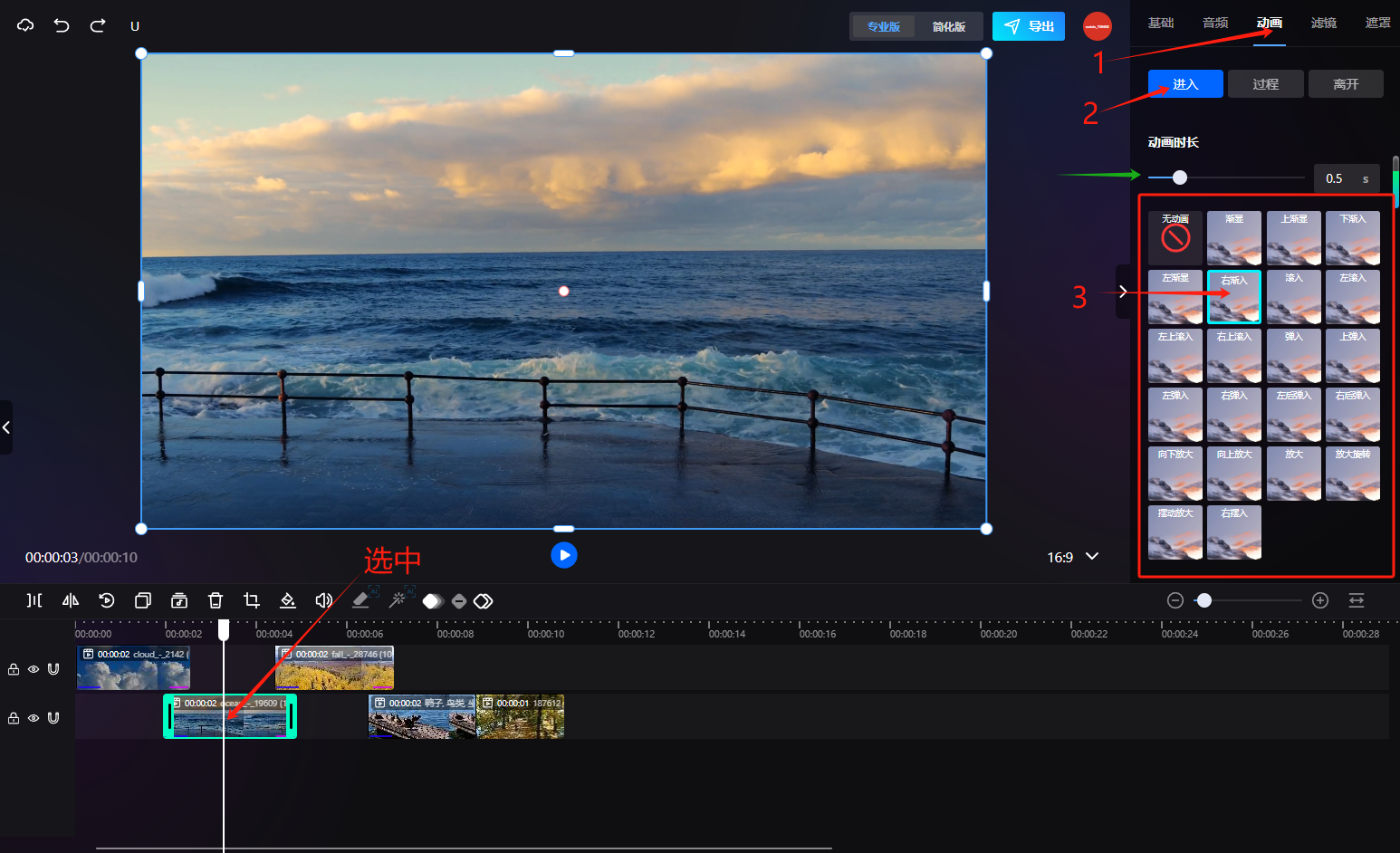Click the zoom out minus timeline icon
Image resolution: width=1400 pixels, height=853 pixels.
1175,600
